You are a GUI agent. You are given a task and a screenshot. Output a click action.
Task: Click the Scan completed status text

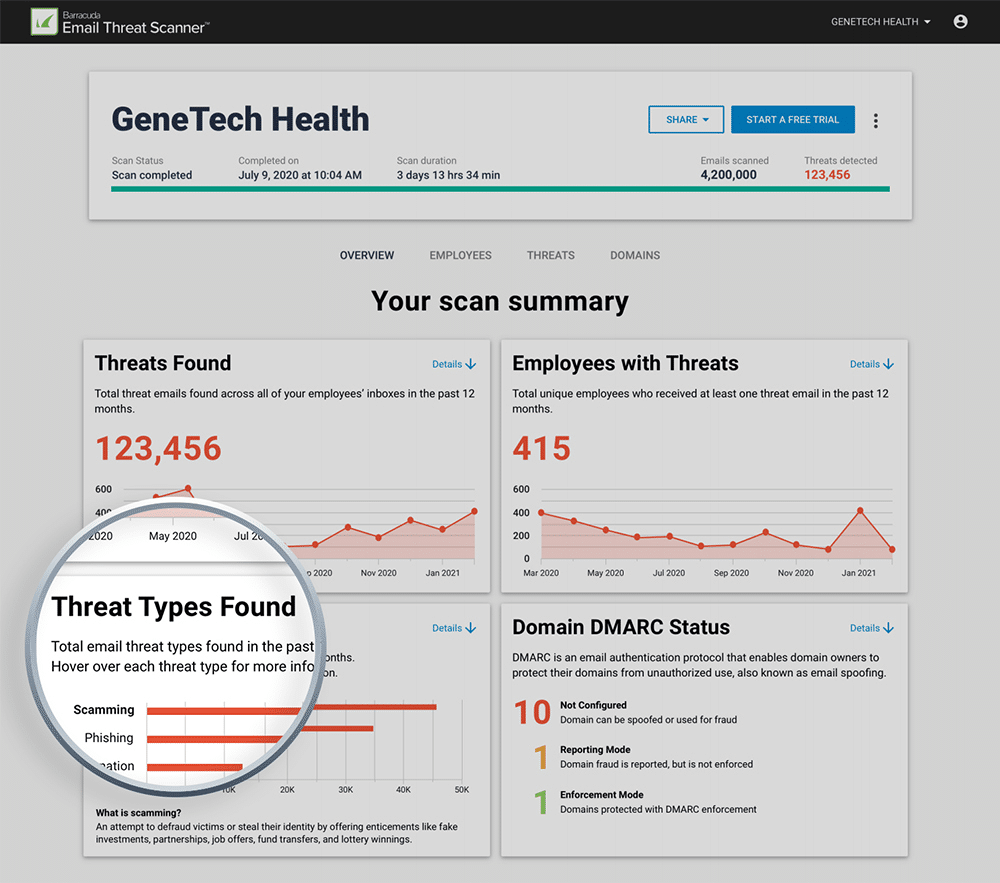coord(152,175)
